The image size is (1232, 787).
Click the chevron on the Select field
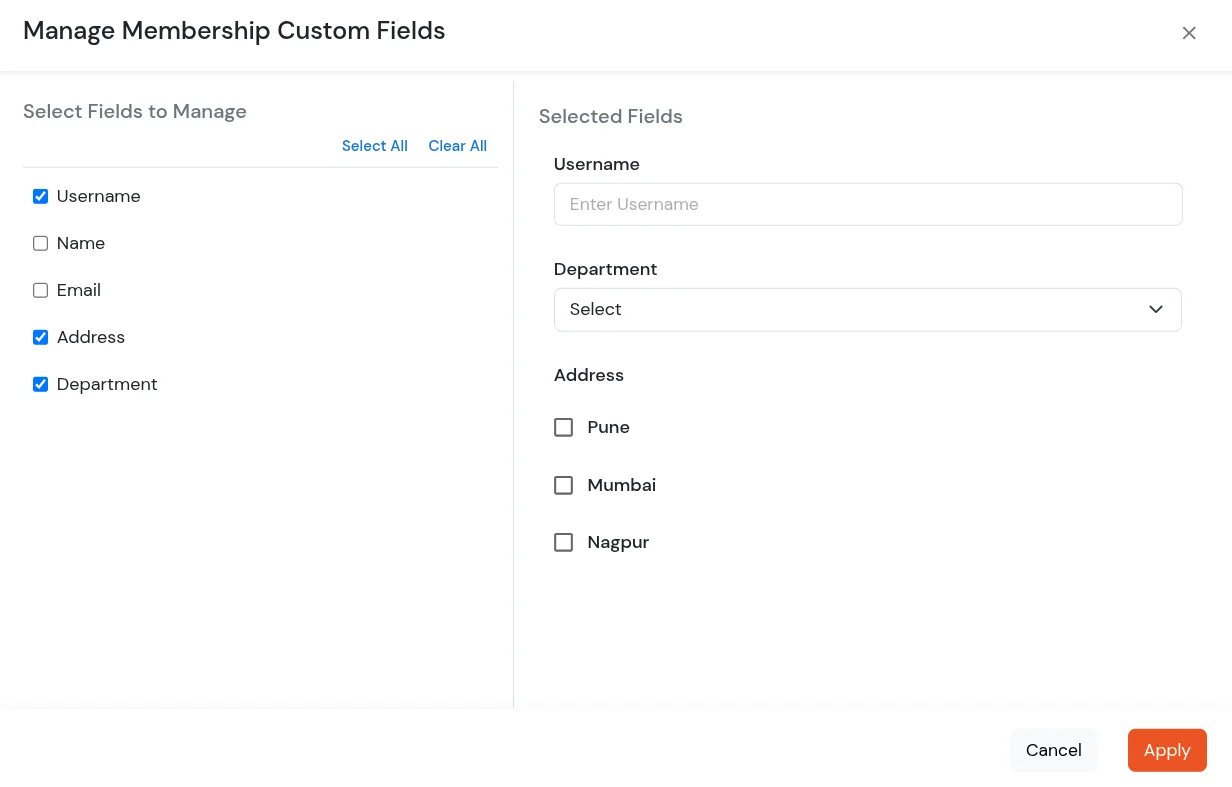tap(1156, 309)
